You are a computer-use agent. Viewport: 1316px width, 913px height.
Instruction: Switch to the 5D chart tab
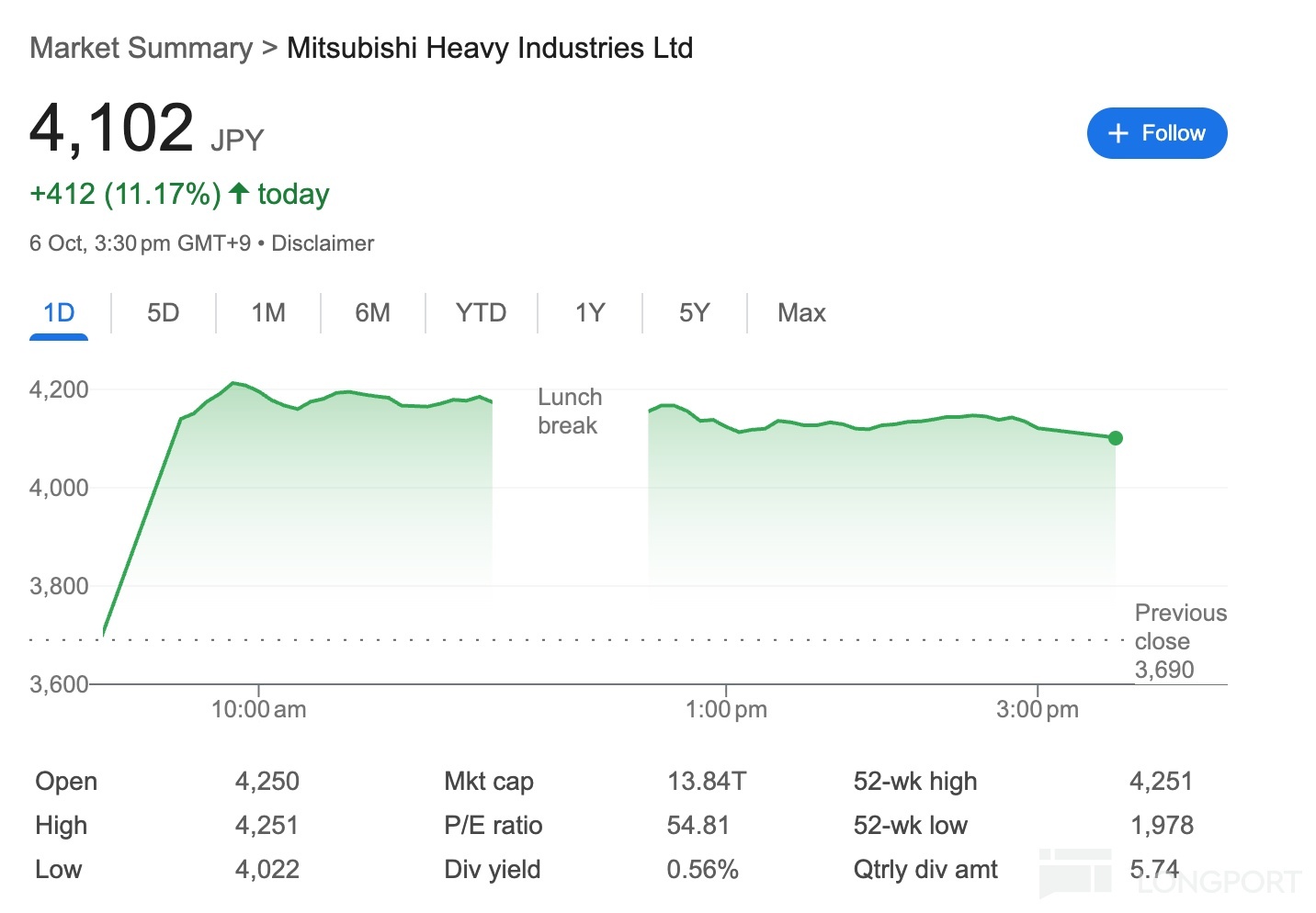coord(163,313)
